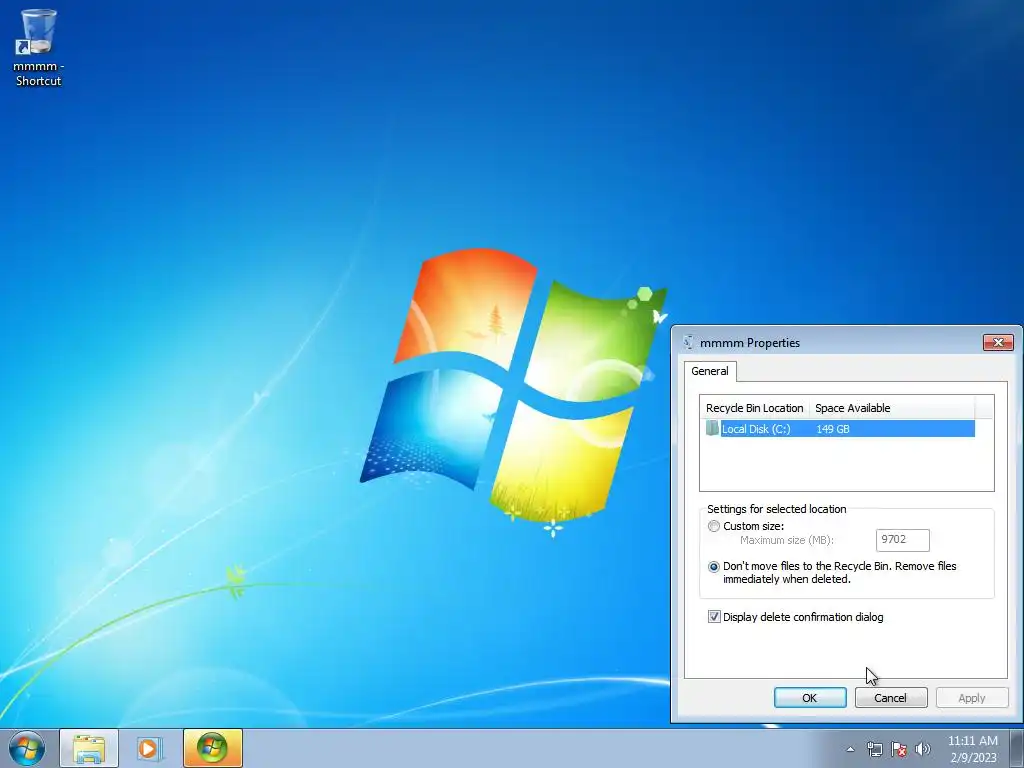Switch to the General tab
Image resolution: width=1024 pixels, height=768 pixels.
click(x=710, y=371)
